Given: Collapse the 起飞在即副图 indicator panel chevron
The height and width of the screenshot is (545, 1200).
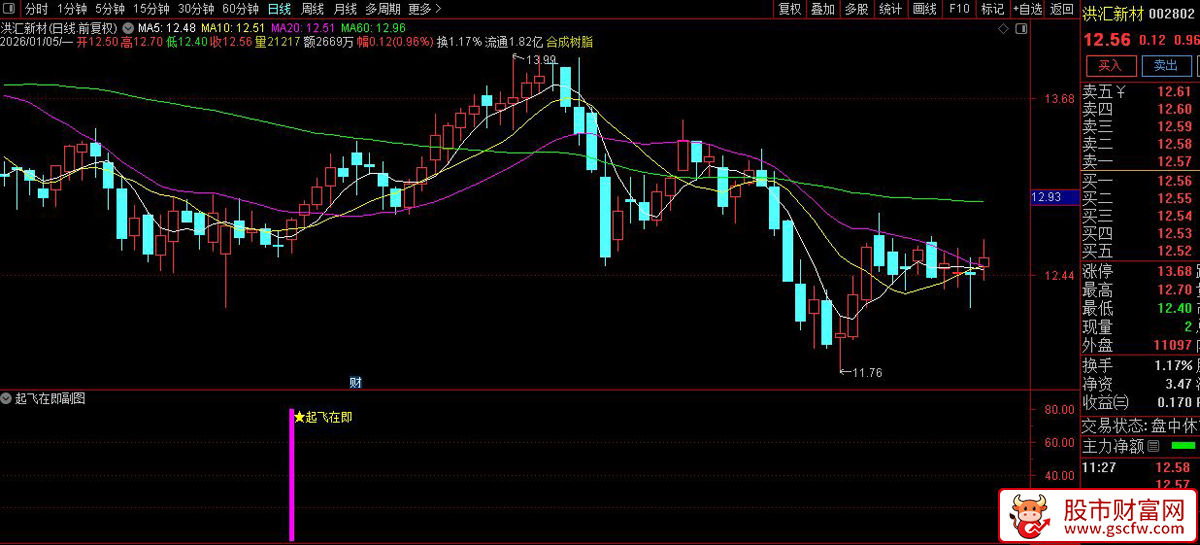Looking at the screenshot, I should pos(8,398).
